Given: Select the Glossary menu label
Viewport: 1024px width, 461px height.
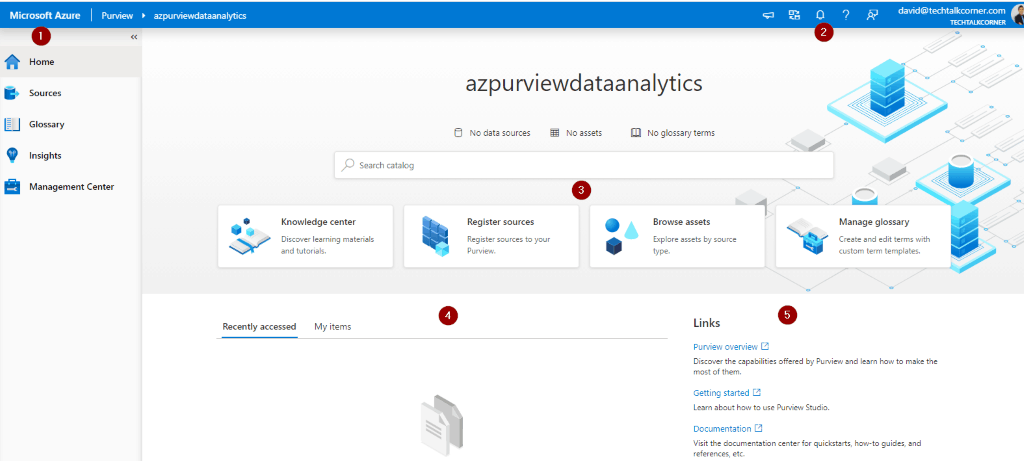Looking at the screenshot, I should 46,124.
